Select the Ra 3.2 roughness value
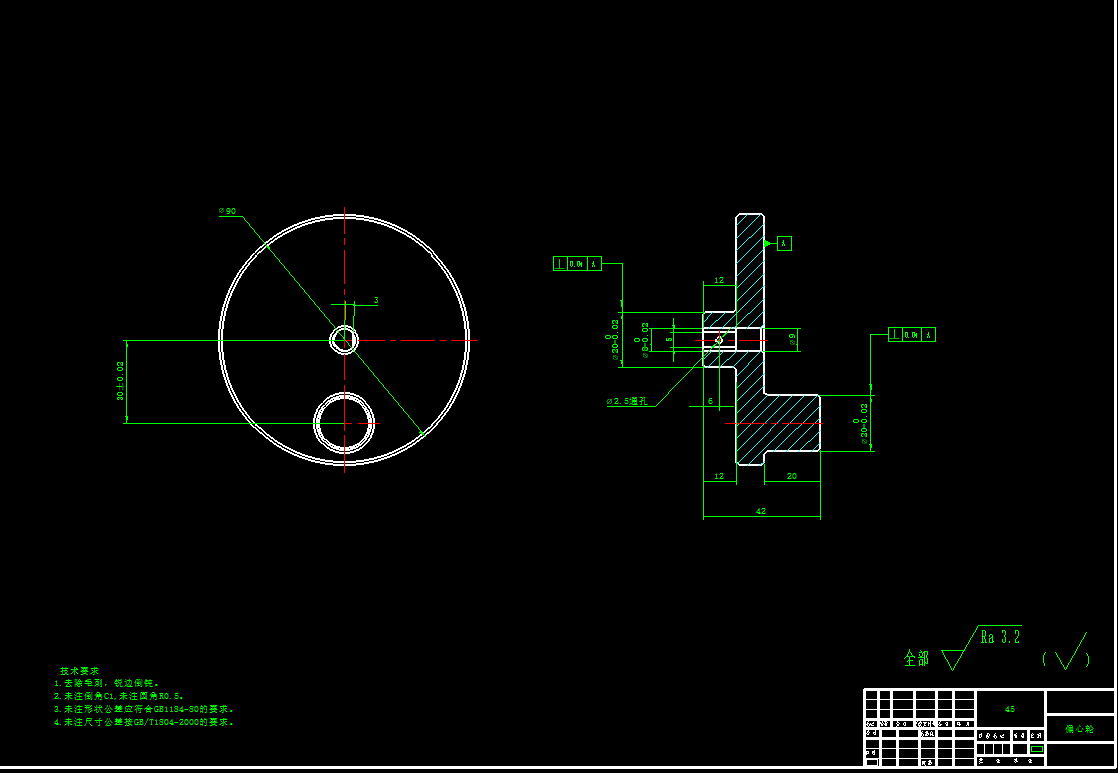 pyautogui.click(x=1000, y=637)
